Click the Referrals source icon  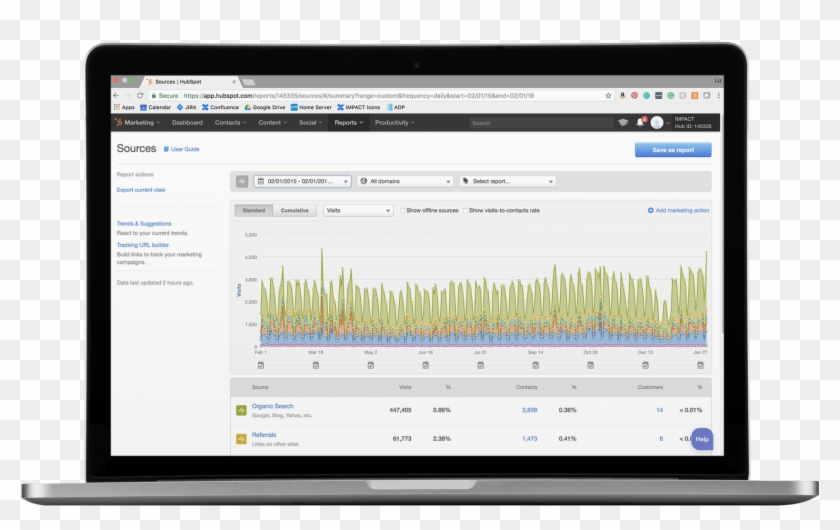point(241,438)
